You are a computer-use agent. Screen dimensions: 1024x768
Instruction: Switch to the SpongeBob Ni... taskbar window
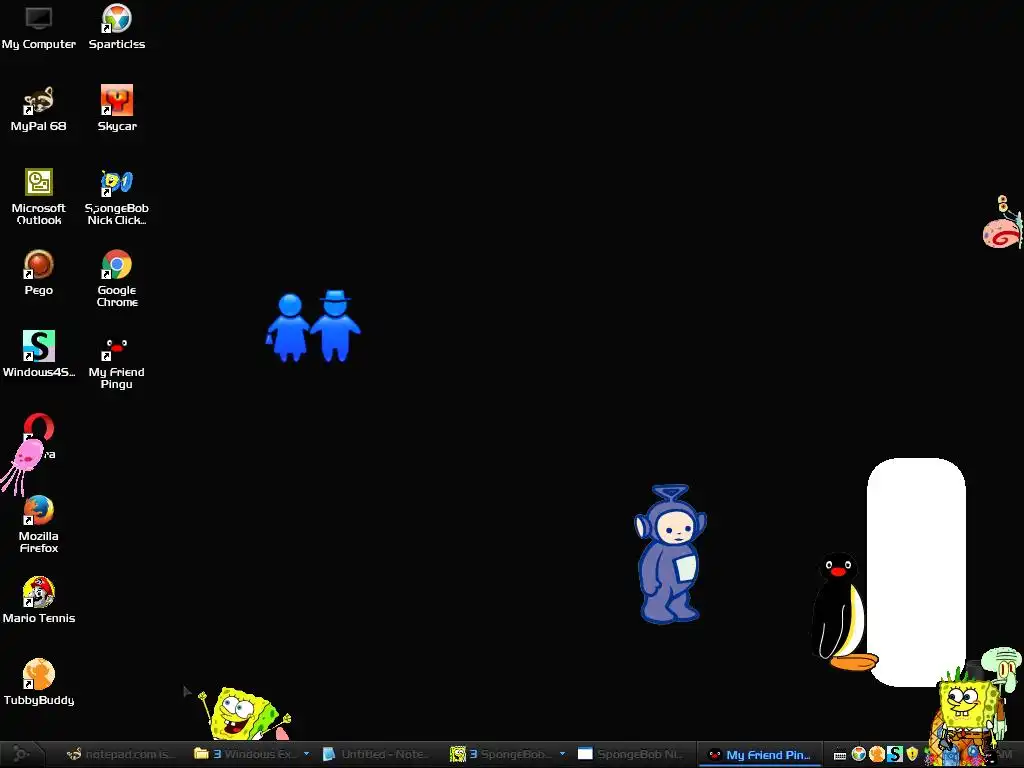pos(631,754)
